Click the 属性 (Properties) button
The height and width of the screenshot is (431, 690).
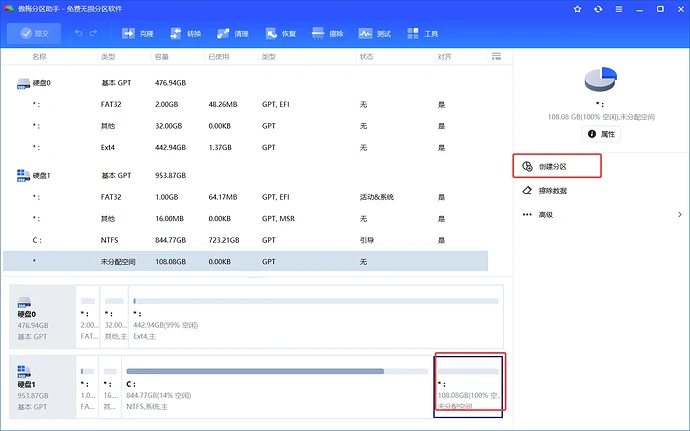(600, 133)
